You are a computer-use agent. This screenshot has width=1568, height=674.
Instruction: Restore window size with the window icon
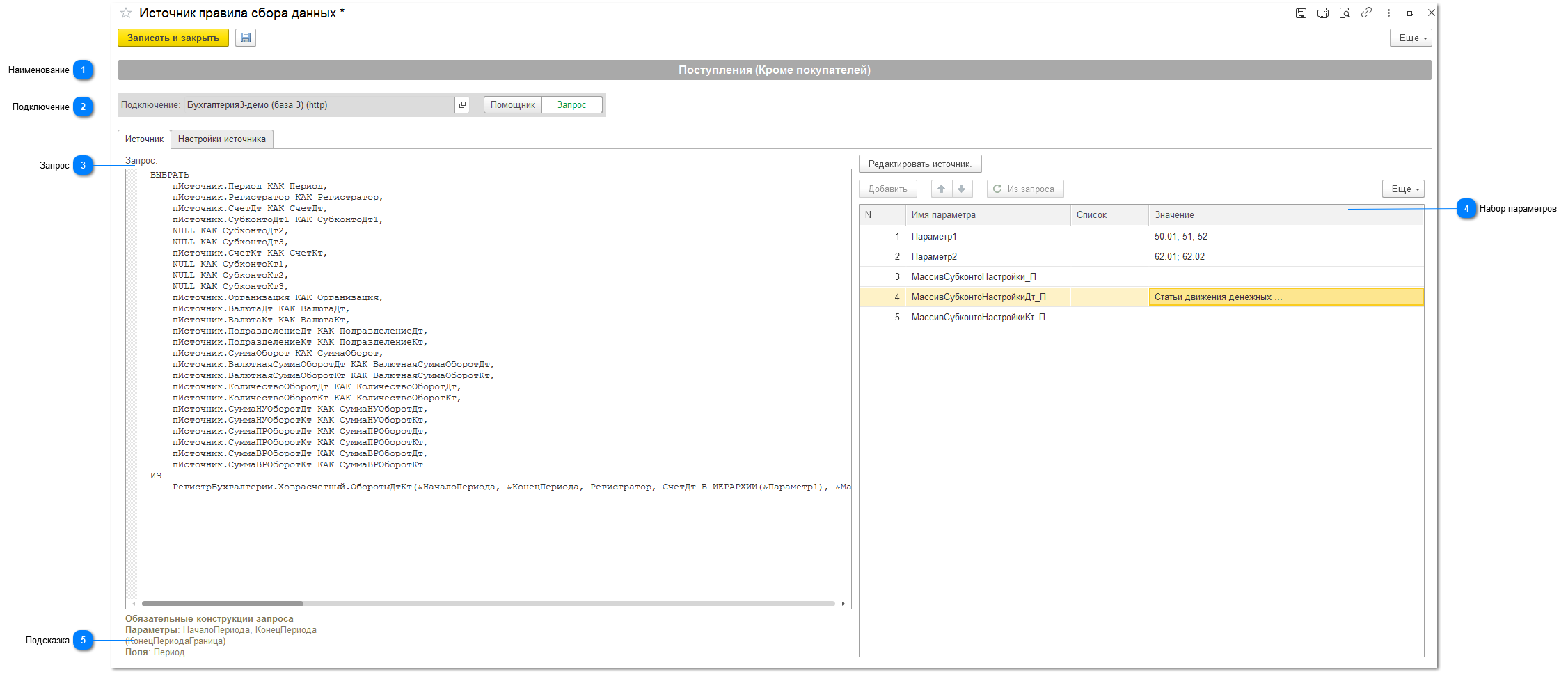tap(1410, 13)
